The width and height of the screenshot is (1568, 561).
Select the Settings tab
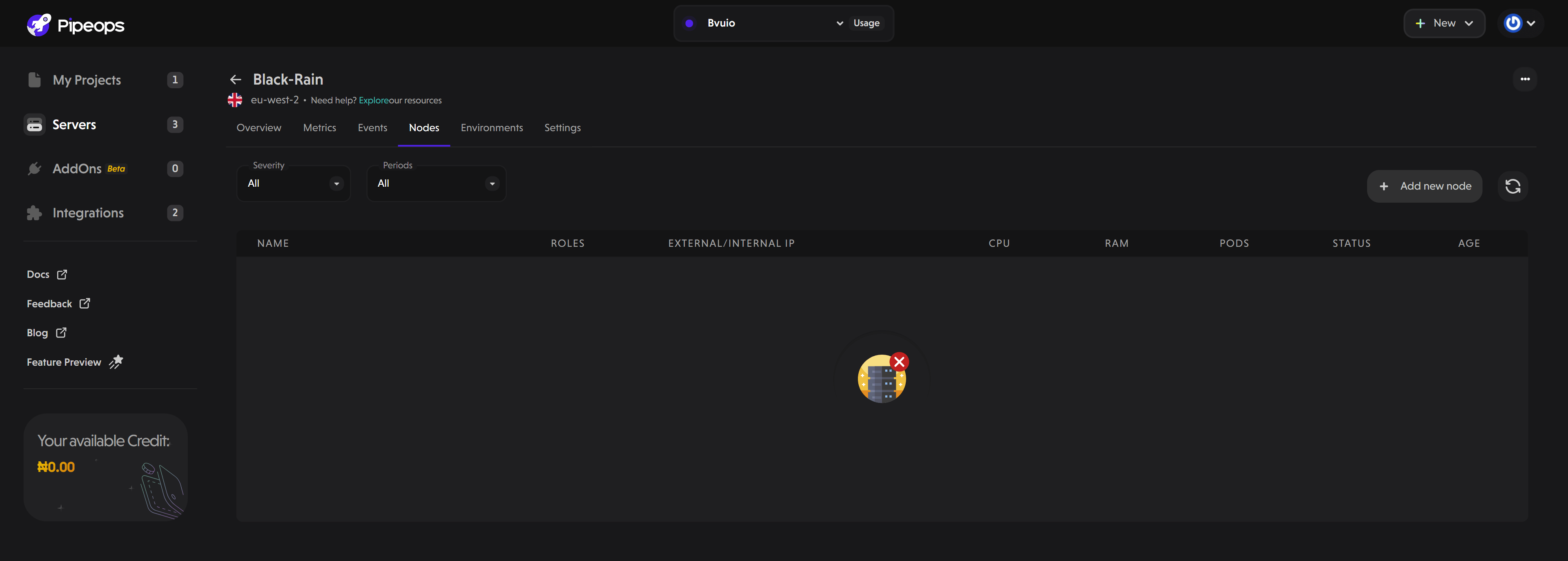point(562,127)
